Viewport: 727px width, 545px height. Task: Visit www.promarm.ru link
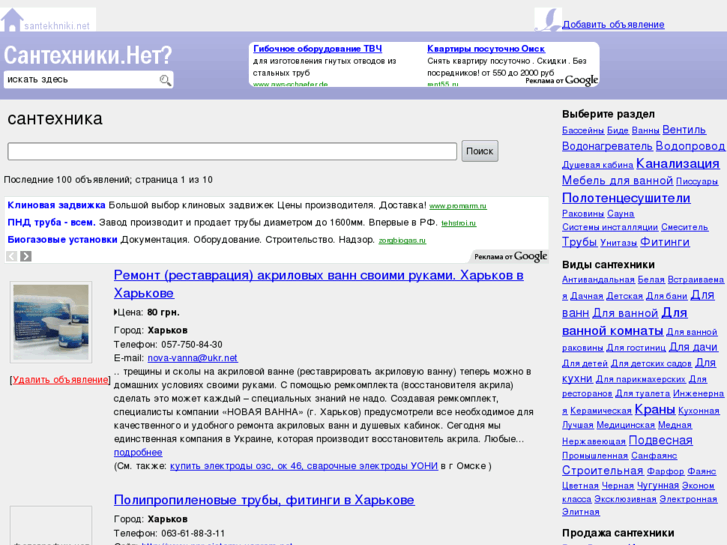click(x=458, y=206)
